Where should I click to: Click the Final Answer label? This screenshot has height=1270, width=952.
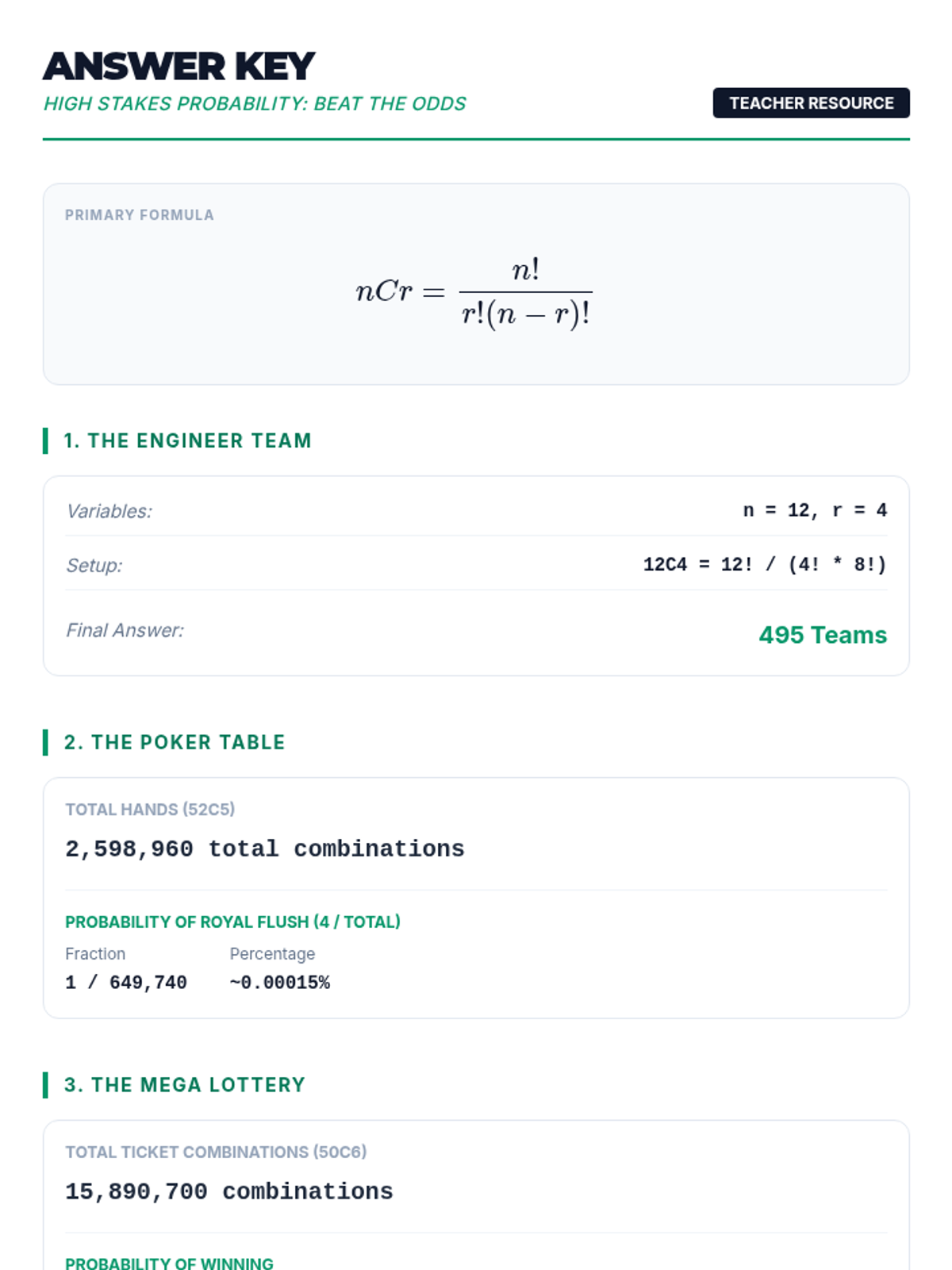[125, 630]
